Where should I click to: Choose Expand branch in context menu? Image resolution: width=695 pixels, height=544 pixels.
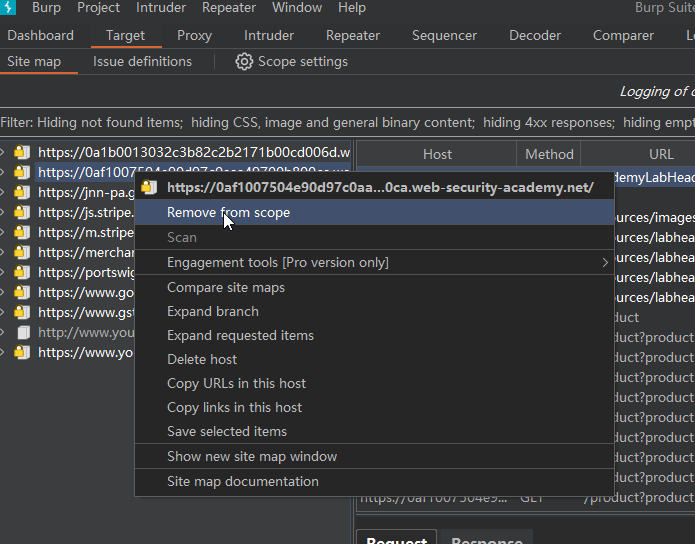coord(374,311)
